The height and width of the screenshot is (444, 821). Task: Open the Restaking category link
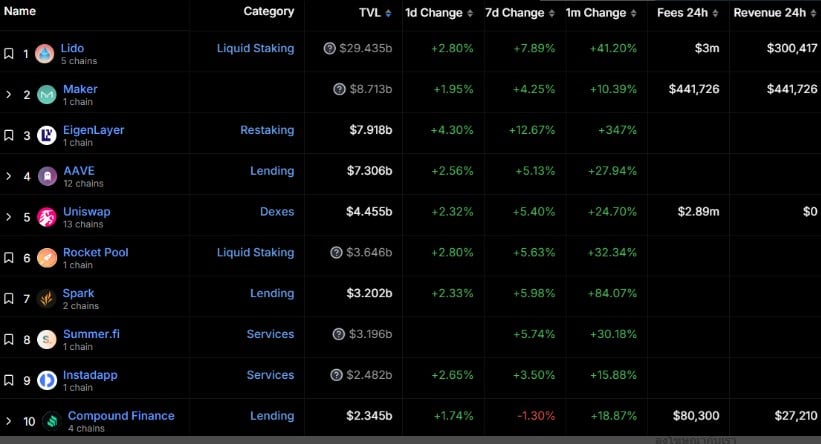pos(267,130)
